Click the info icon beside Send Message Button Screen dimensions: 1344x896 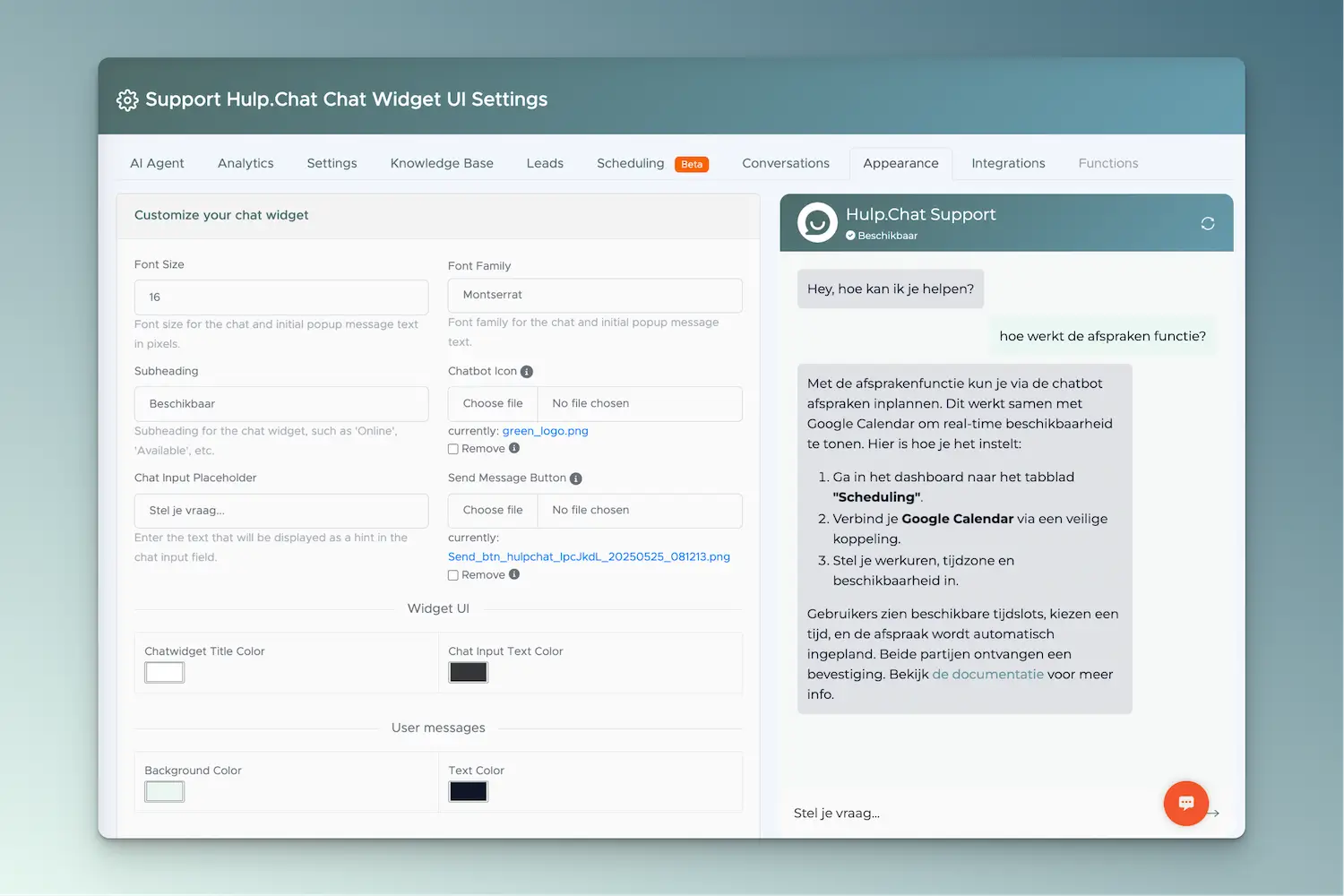tap(576, 478)
